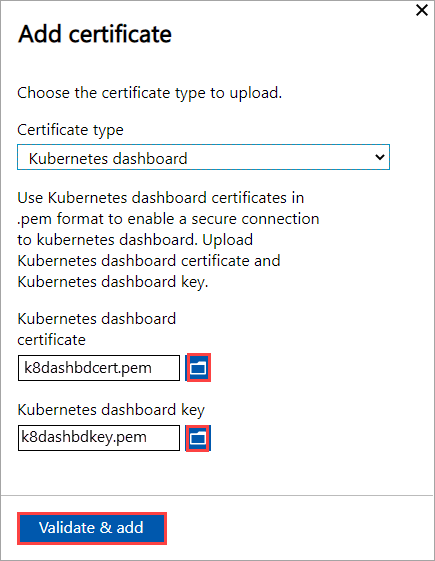Click the 'Choose the certificate type to upload.' text
Screen dimensions: 435x561
[150, 93]
